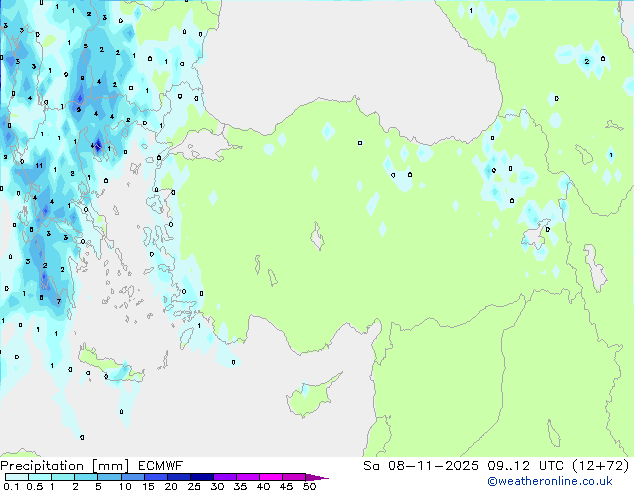Screen dimensions: 634x490
Task: Click the '30' legend scale label
Action: click(217, 486)
